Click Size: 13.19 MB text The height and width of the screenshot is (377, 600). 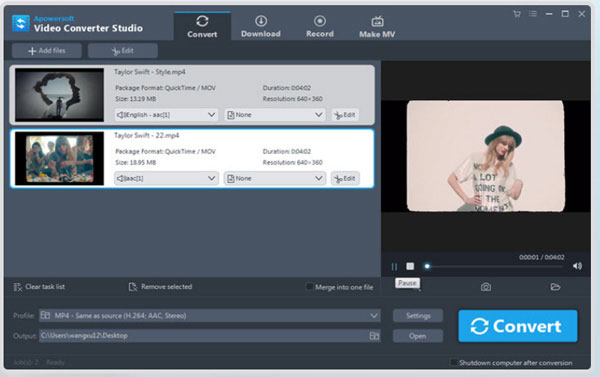135,99
